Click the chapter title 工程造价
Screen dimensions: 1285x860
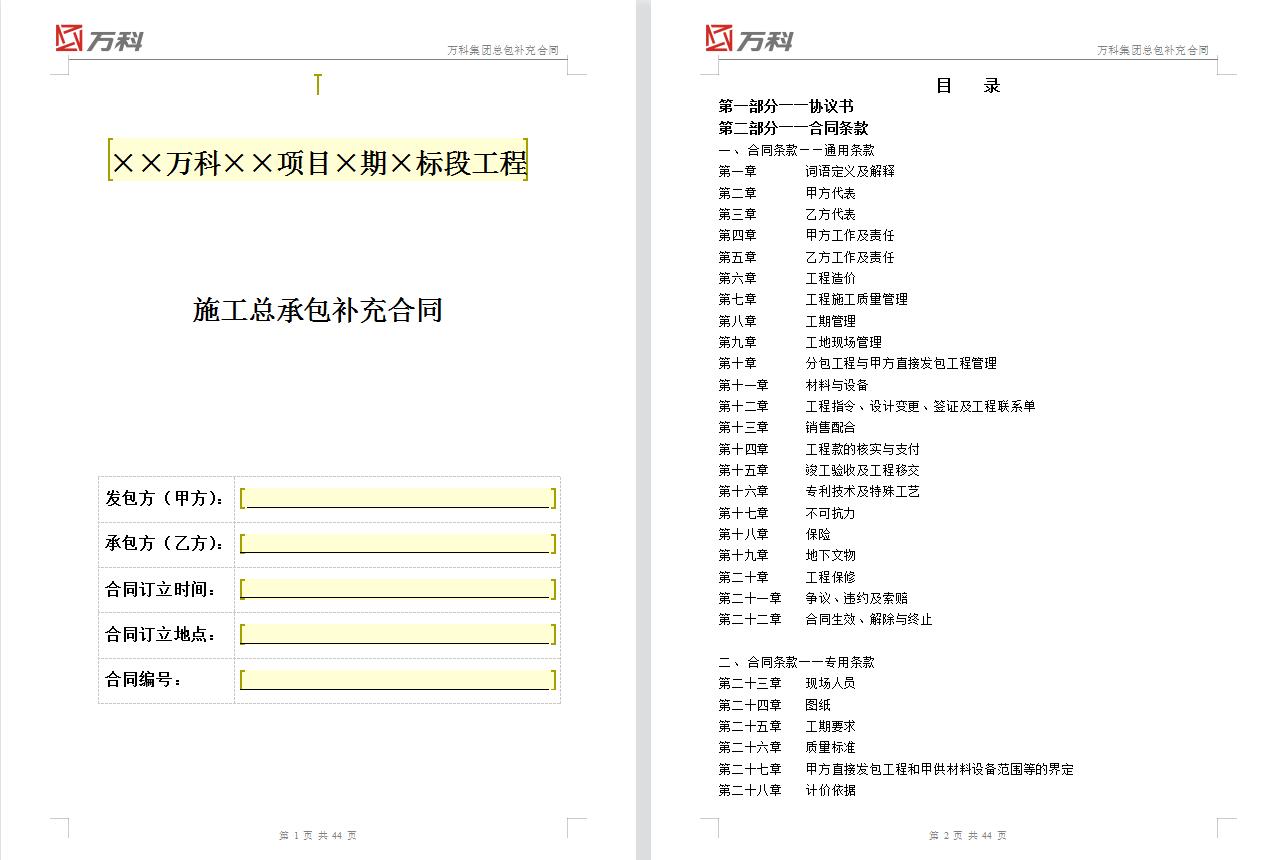click(830, 278)
